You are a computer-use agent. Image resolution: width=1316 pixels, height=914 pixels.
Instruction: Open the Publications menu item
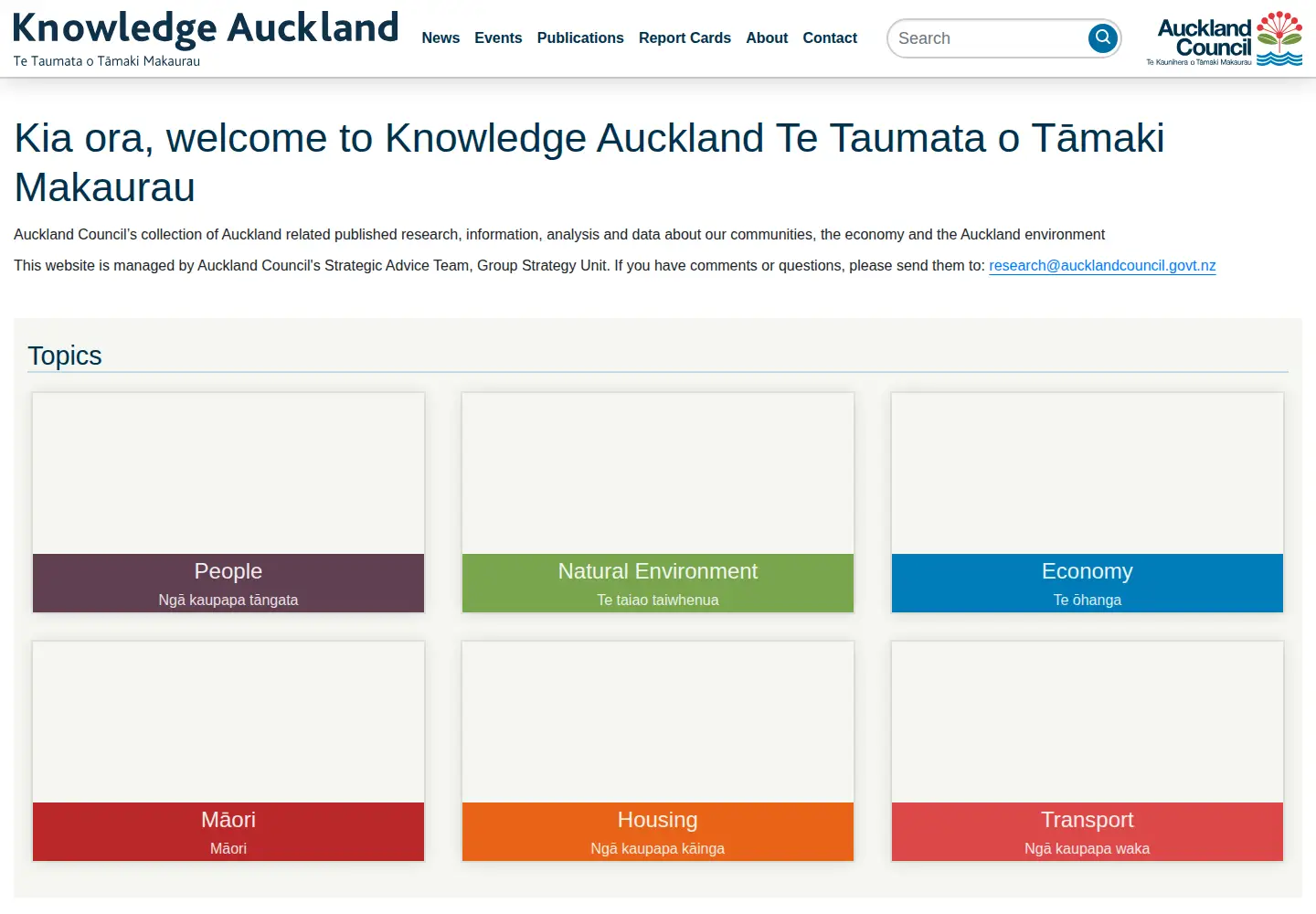pos(580,38)
